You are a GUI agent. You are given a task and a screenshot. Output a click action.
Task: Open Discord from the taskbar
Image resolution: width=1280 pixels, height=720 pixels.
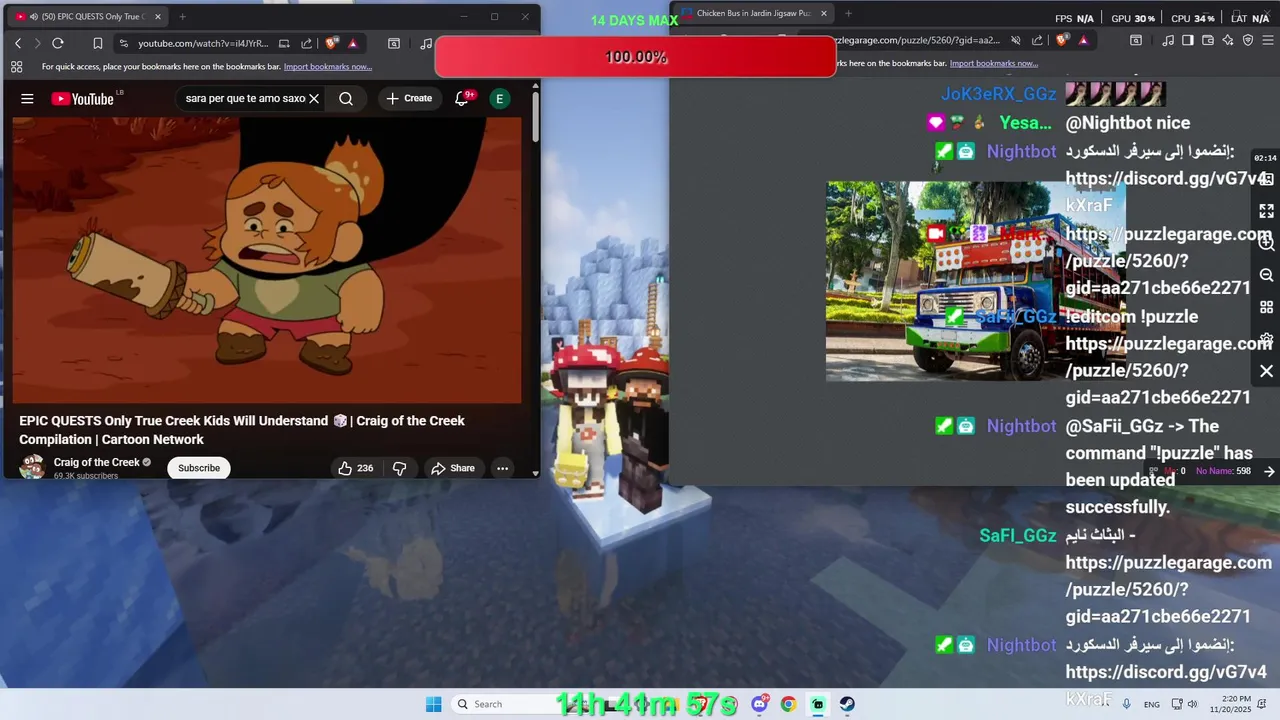tap(760, 704)
